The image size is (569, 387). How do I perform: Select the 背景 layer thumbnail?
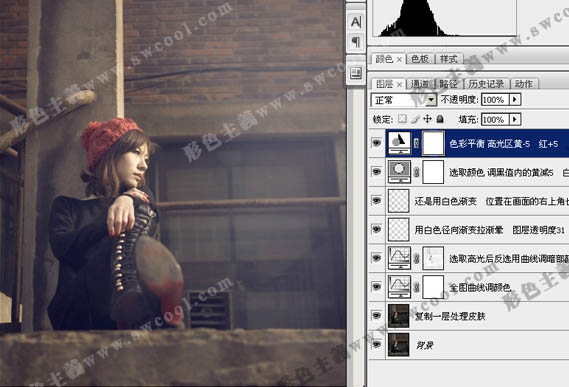click(398, 345)
